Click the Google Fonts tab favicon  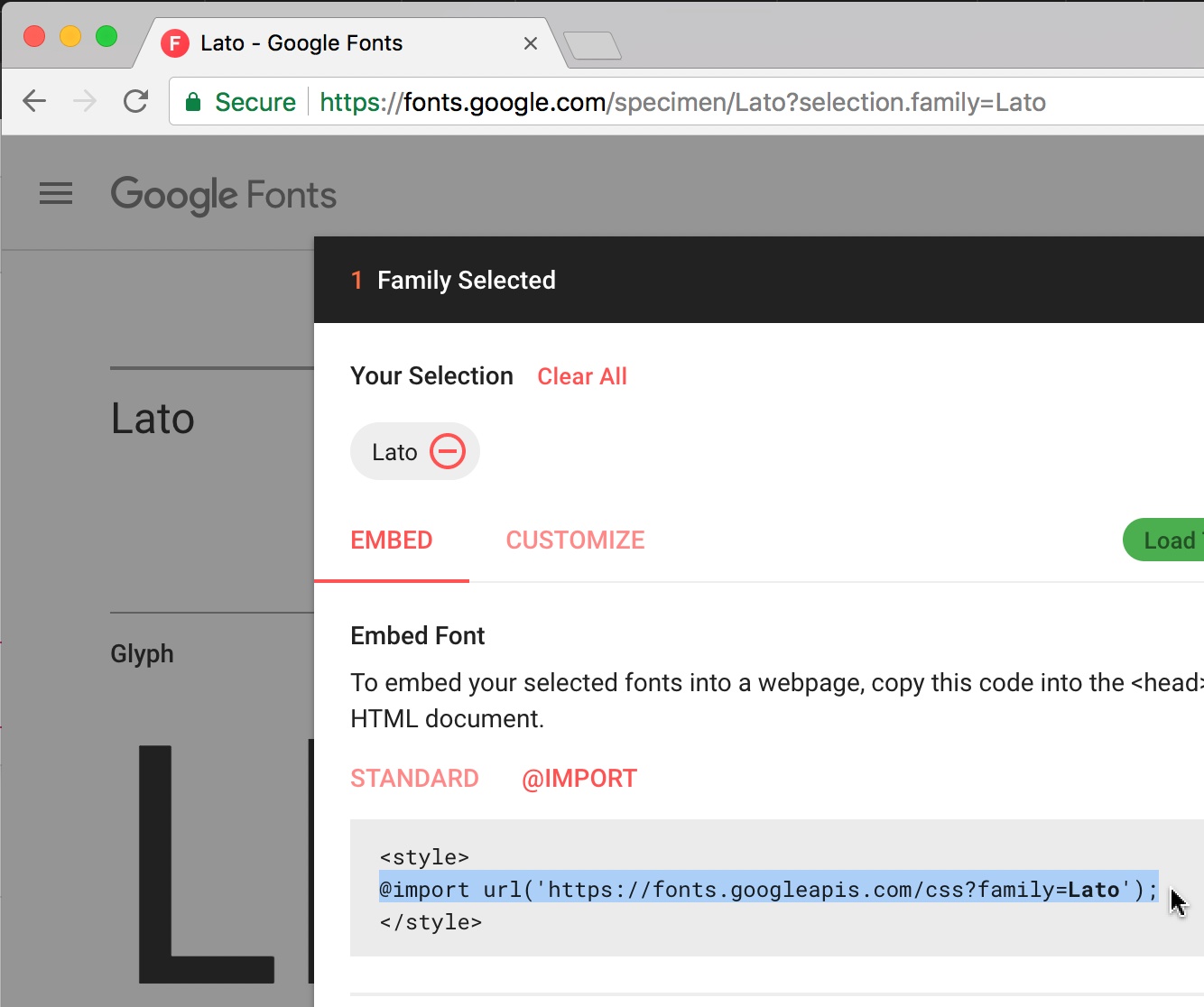(x=174, y=43)
